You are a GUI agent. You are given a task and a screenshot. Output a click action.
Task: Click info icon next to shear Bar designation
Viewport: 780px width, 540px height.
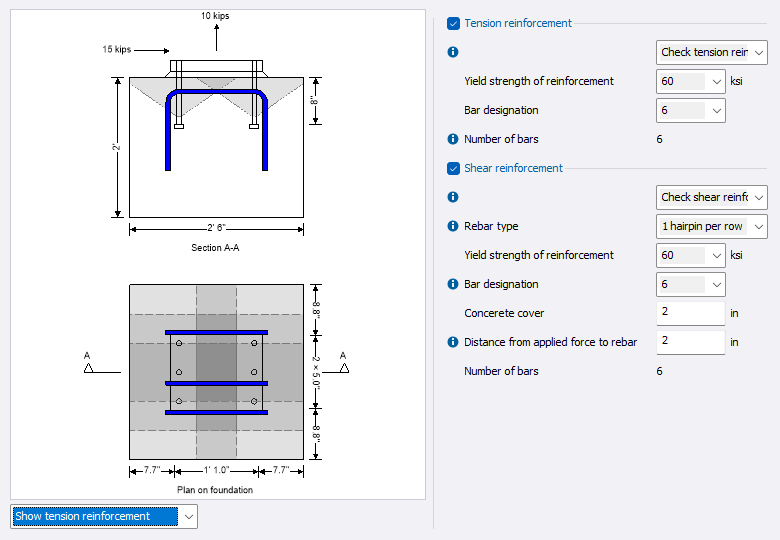[453, 284]
